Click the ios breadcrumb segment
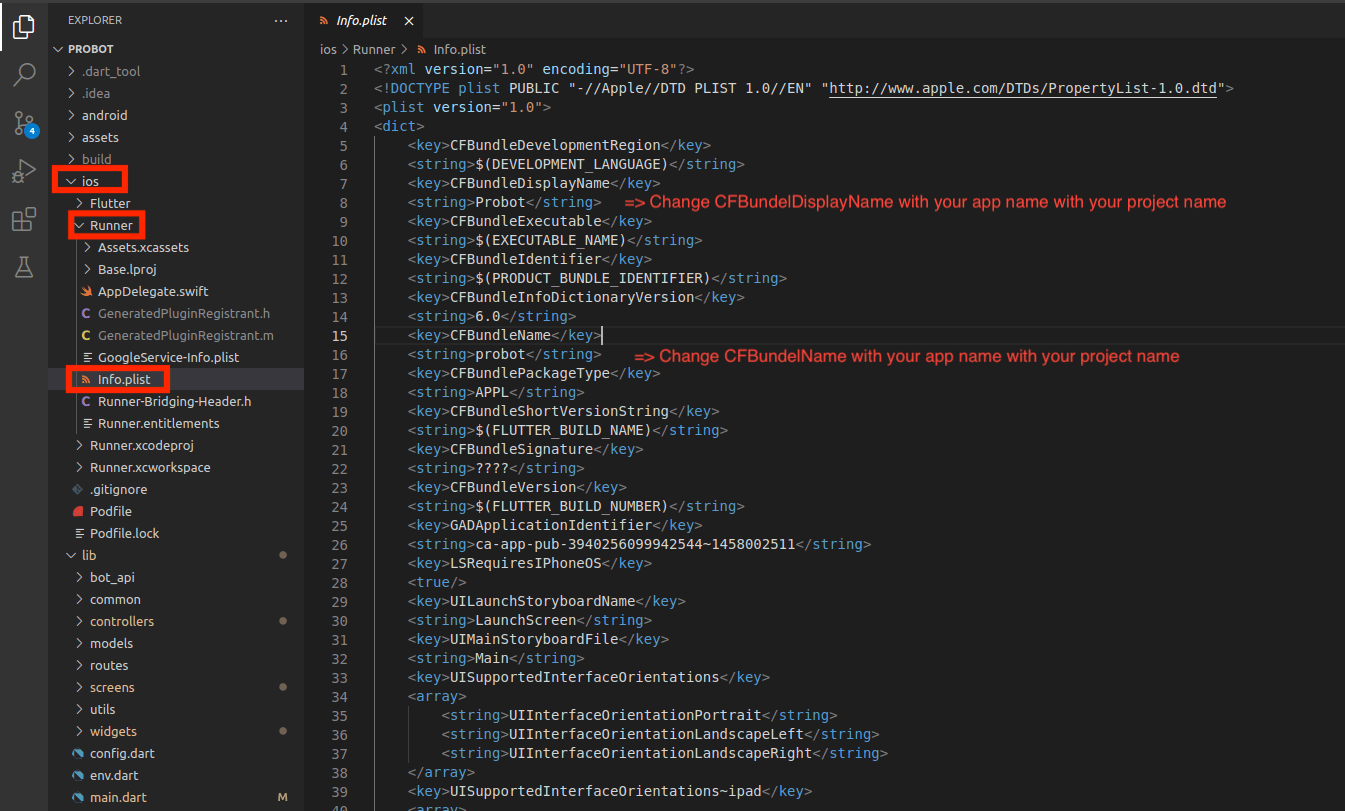This screenshot has height=811, width=1345. click(x=328, y=49)
